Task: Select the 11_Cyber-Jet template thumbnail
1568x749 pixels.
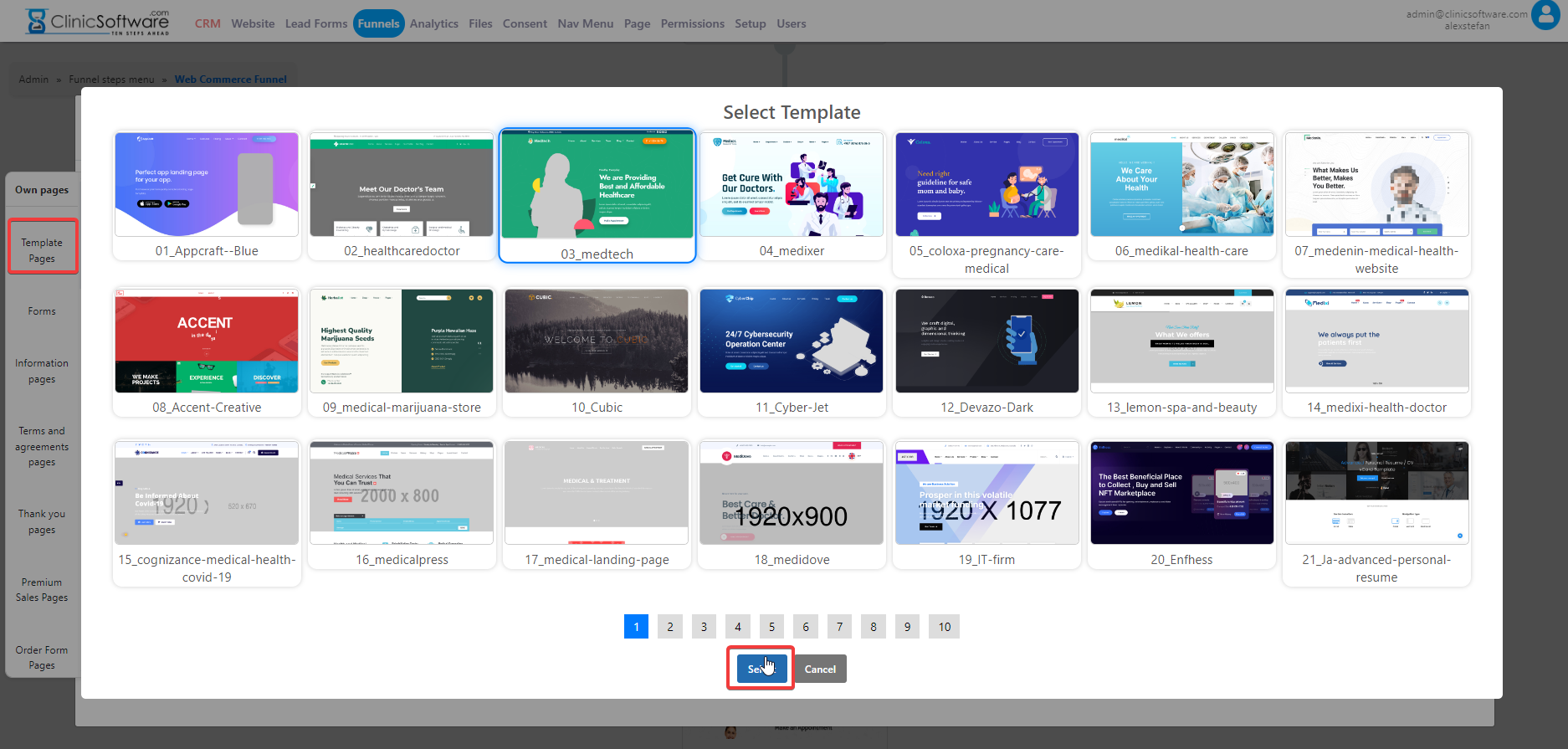Action: pos(792,341)
